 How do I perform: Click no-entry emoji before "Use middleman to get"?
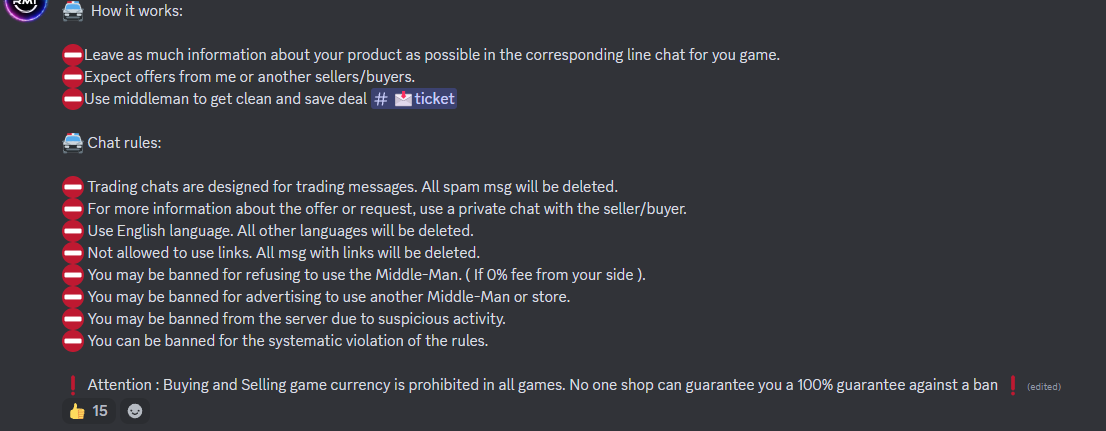click(x=73, y=99)
